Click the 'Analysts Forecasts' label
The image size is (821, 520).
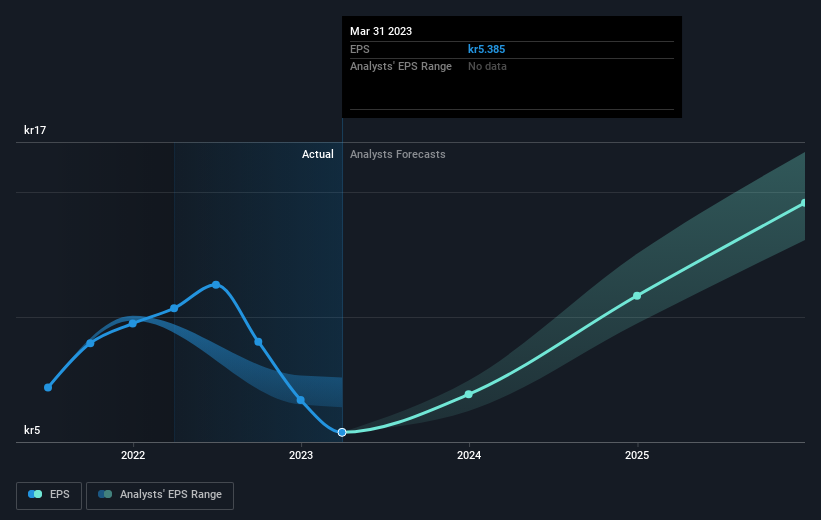[x=397, y=154]
